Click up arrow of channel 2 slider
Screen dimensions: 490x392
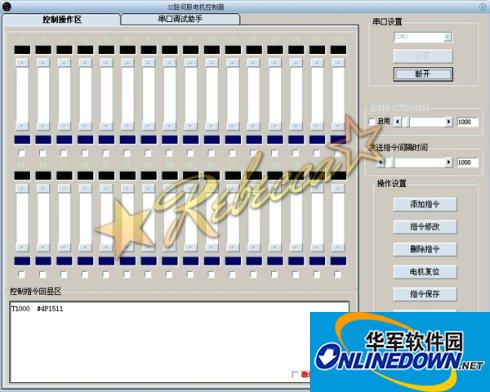(43, 63)
